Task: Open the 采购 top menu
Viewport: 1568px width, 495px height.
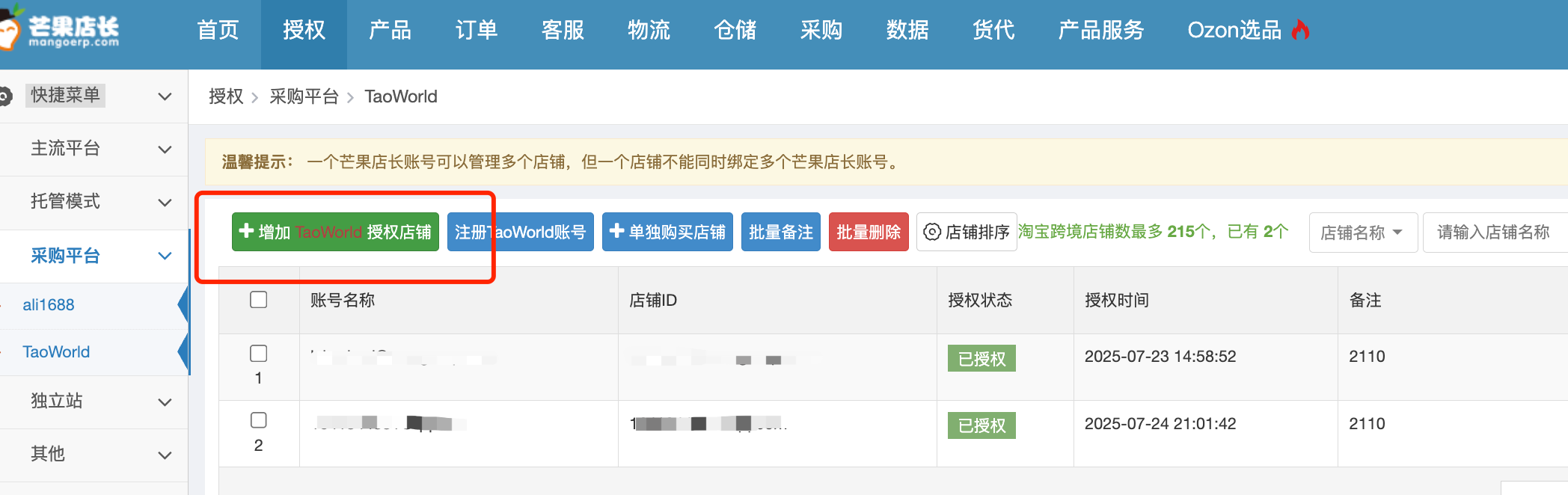Action: [821, 30]
